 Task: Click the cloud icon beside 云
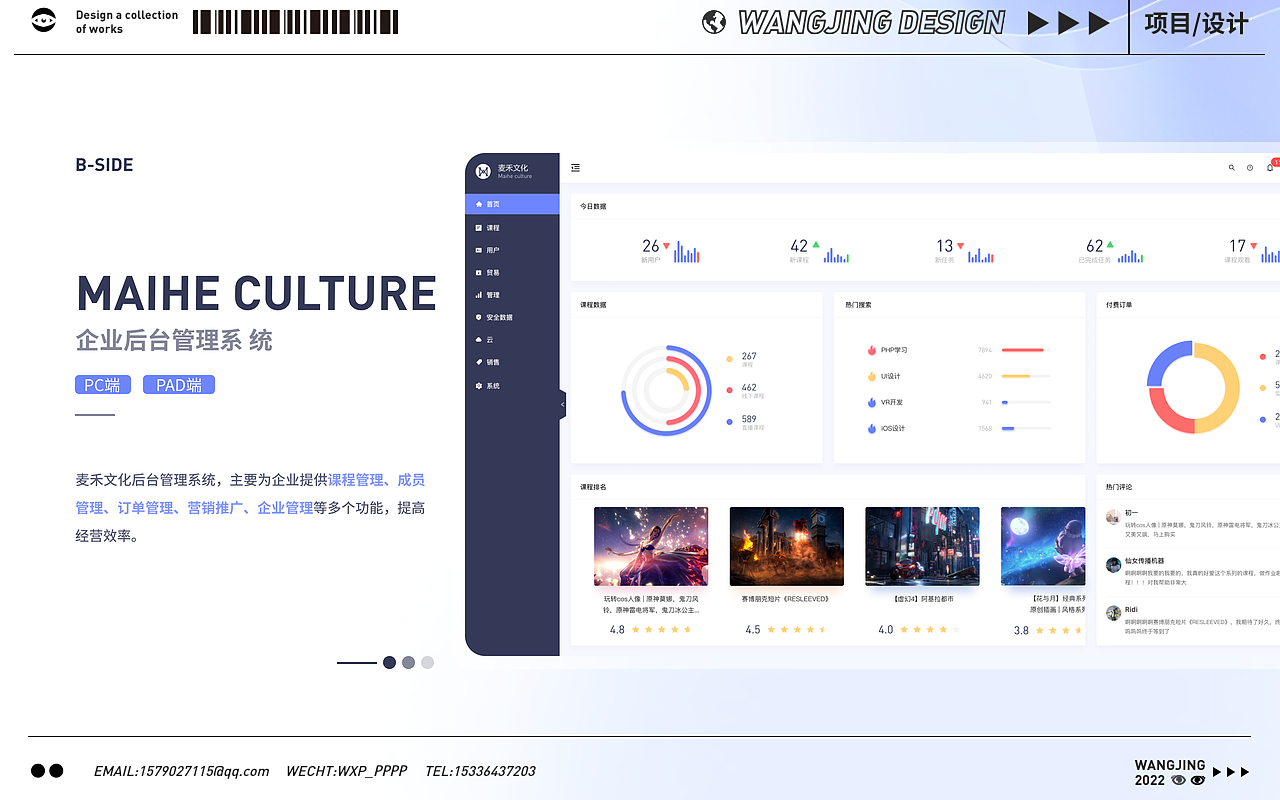pyautogui.click(x=479, y=340)
